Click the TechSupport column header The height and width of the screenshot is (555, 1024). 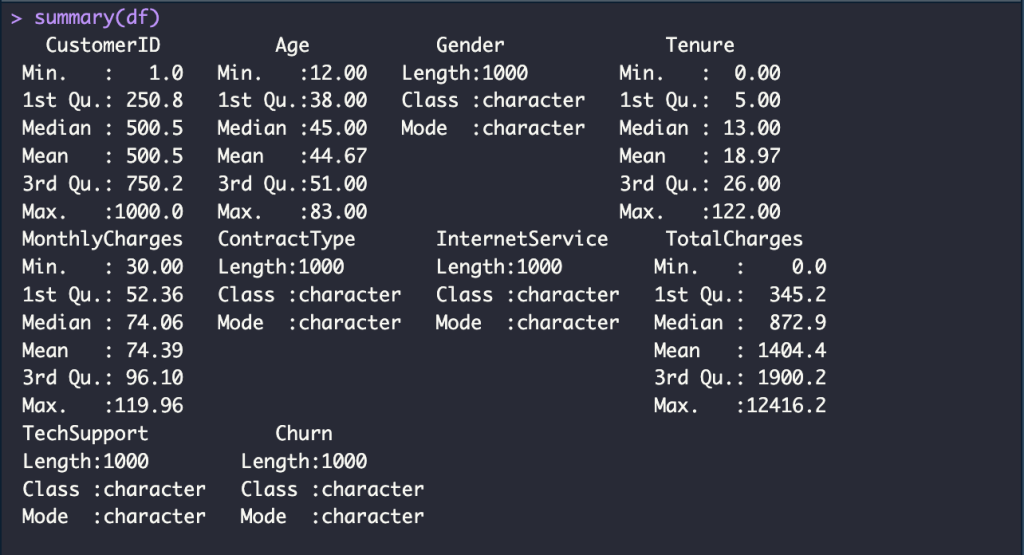tap(85, 433)
